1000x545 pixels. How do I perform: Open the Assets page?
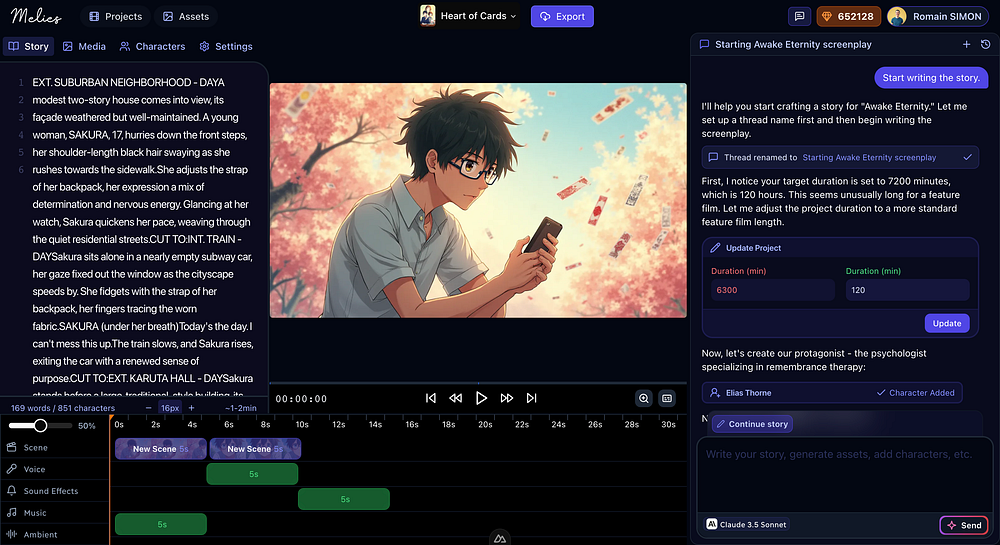(x=186, y=17)
